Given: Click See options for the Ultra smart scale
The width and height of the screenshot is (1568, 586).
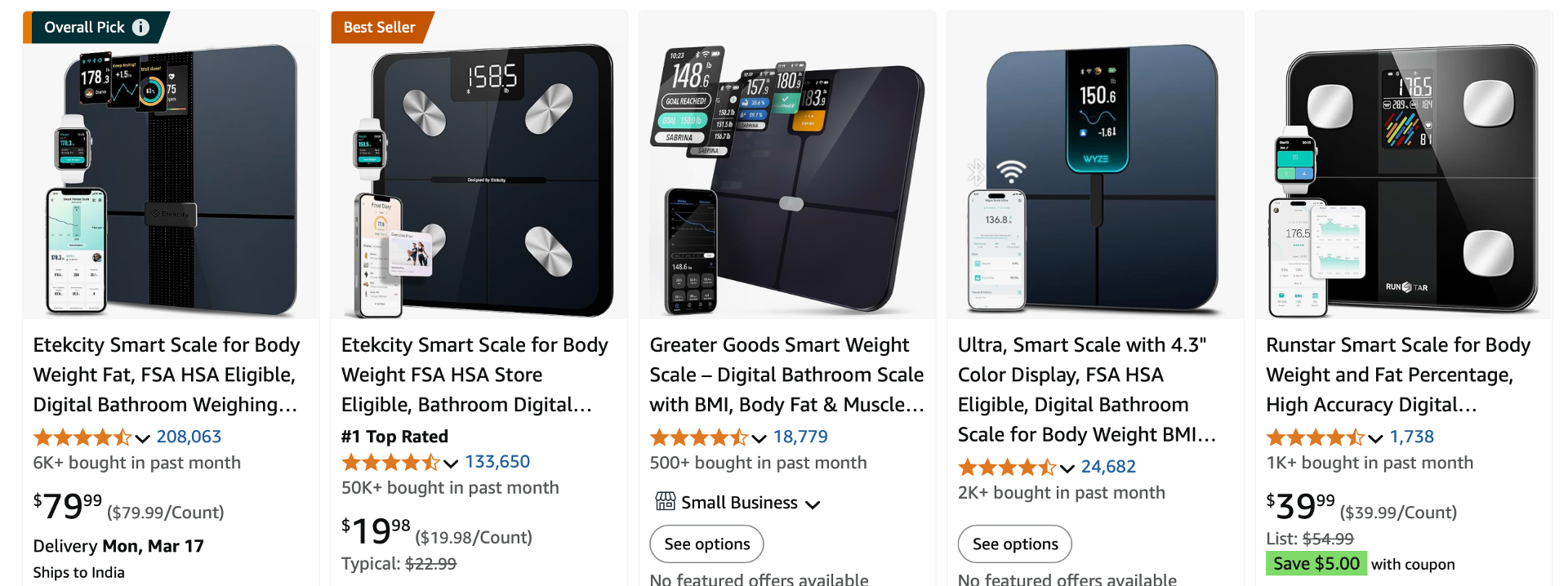Looking at the screenshot, I should point(1014,544).
